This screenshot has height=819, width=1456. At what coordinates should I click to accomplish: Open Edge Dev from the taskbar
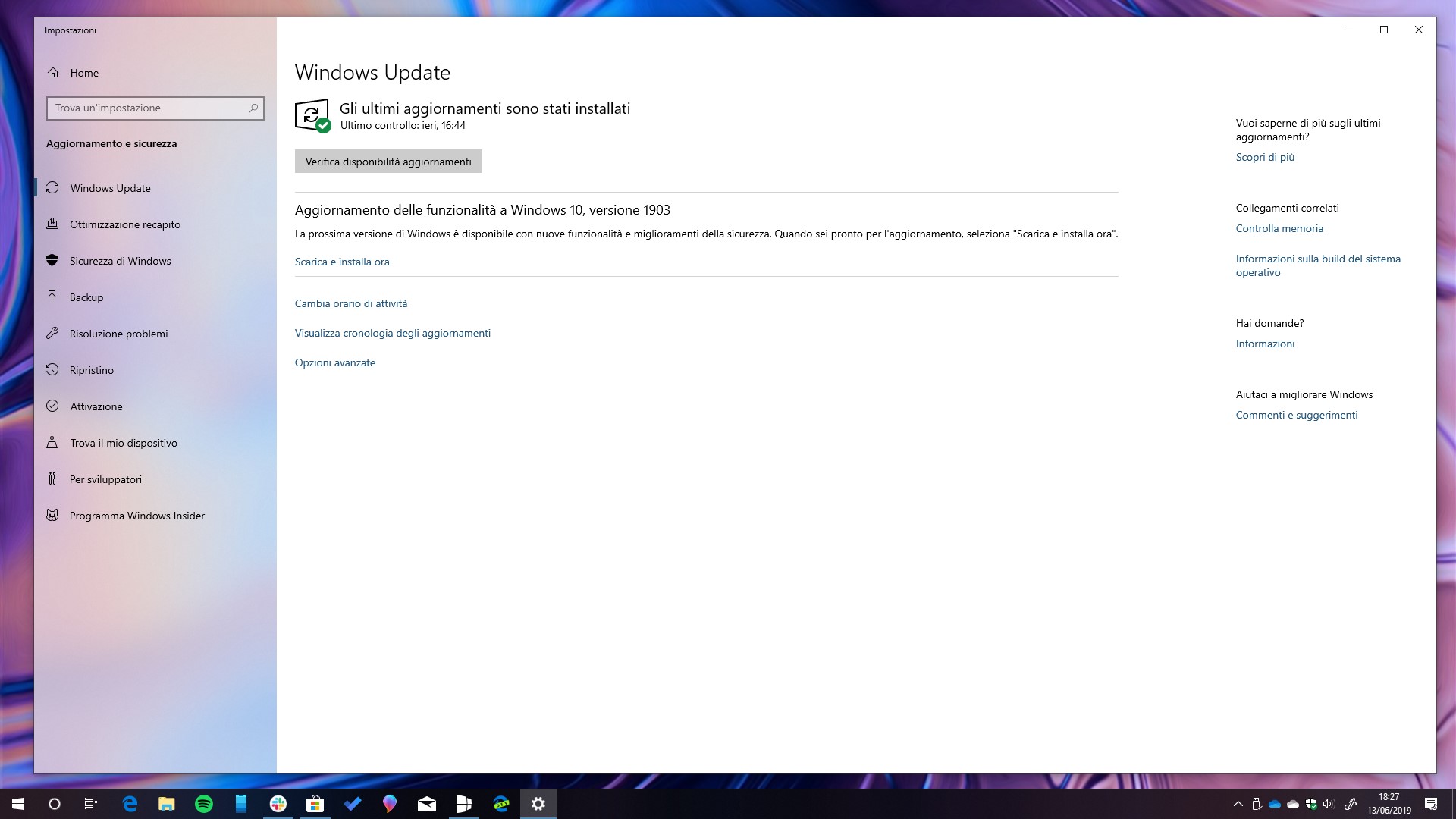click(x=501, y=804)
